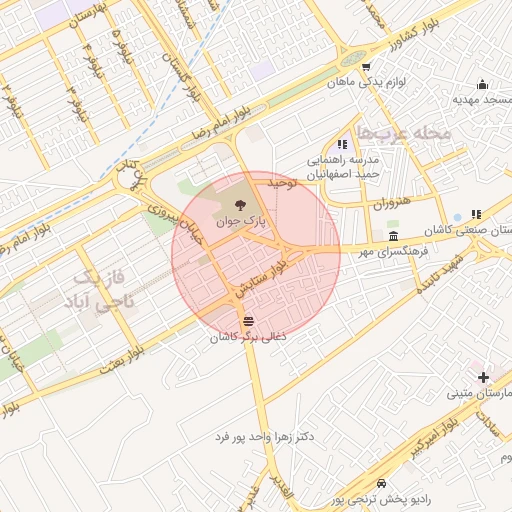Click school icon near هنرستان صنعتی کاشان

click(477, 214)
